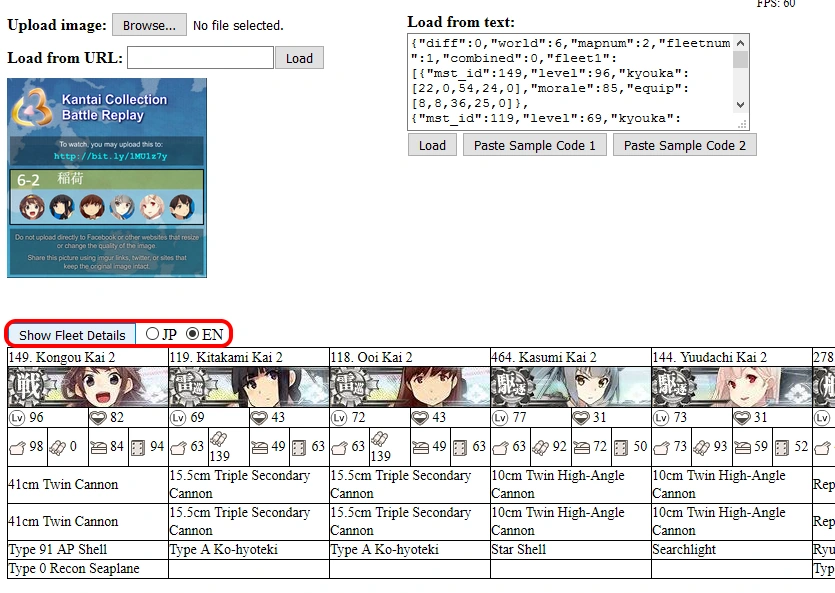Click the Lv icon for Kitakami

click(x=178, y=418)
